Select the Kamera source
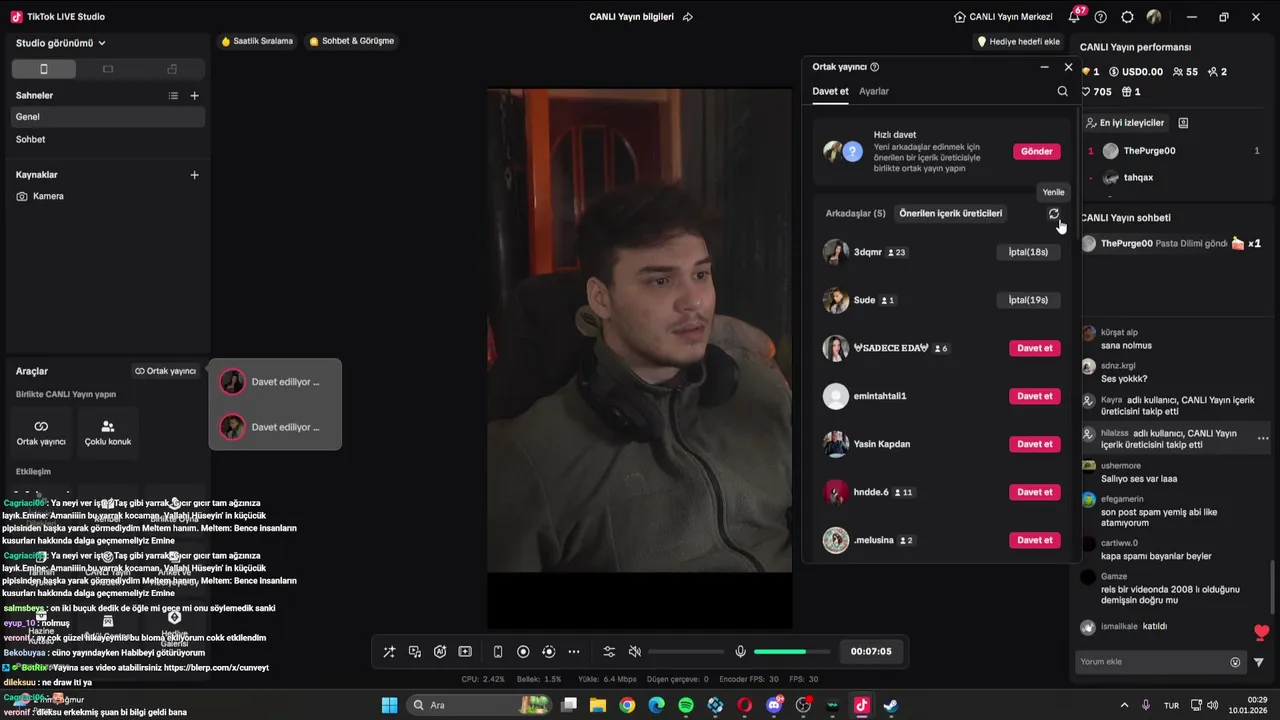The width and height of the screenshot is (1280, 720). [106, 196]
